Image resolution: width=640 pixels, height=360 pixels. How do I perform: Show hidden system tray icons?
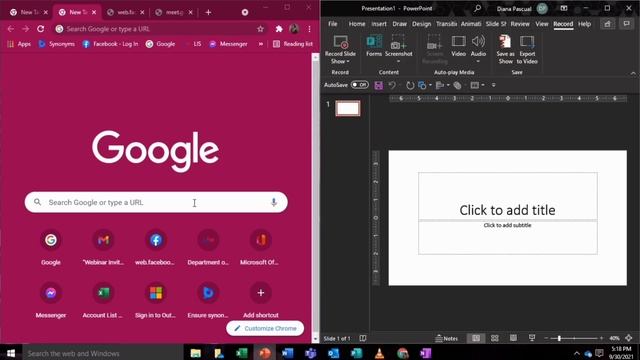coord(576,353)
